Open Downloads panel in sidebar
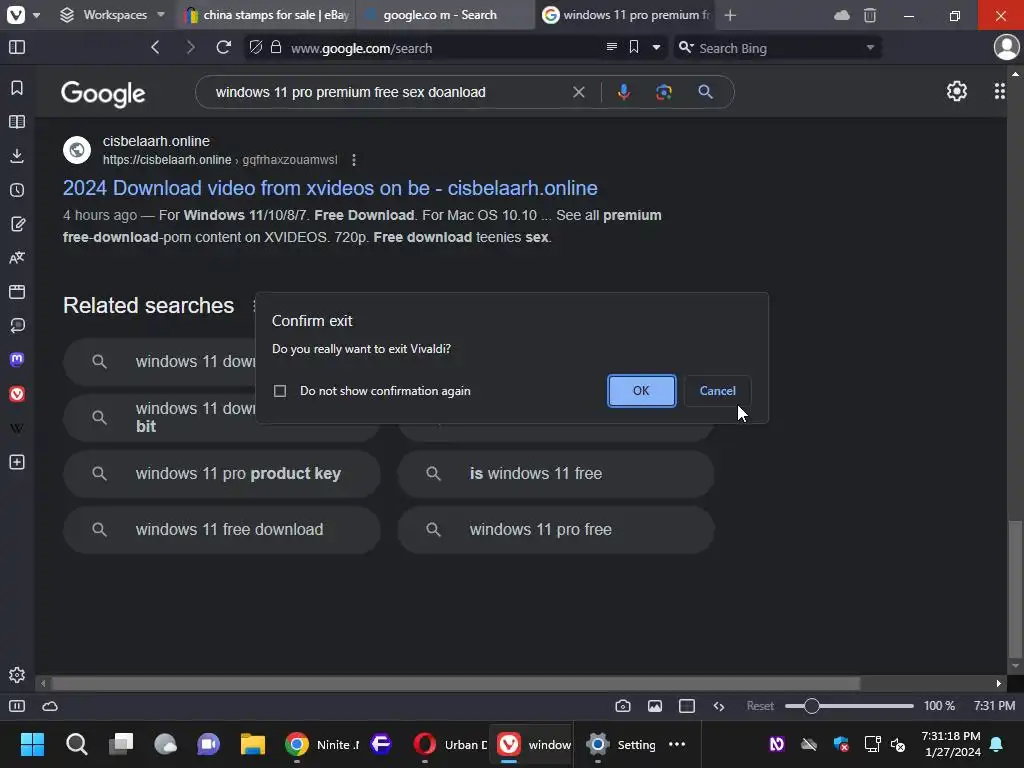Image resolution: width=1024 pixels, height=768 pixels. tap(17, 156)
